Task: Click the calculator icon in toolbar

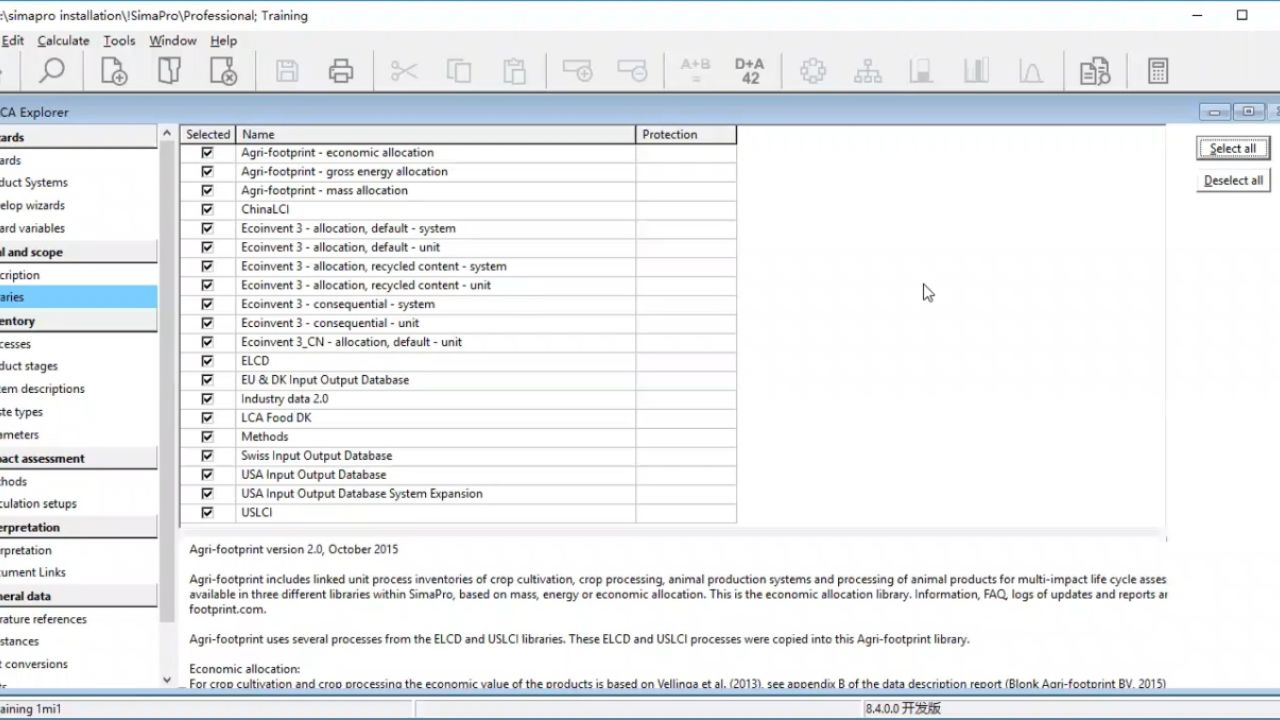Action: pos(1157,71)
